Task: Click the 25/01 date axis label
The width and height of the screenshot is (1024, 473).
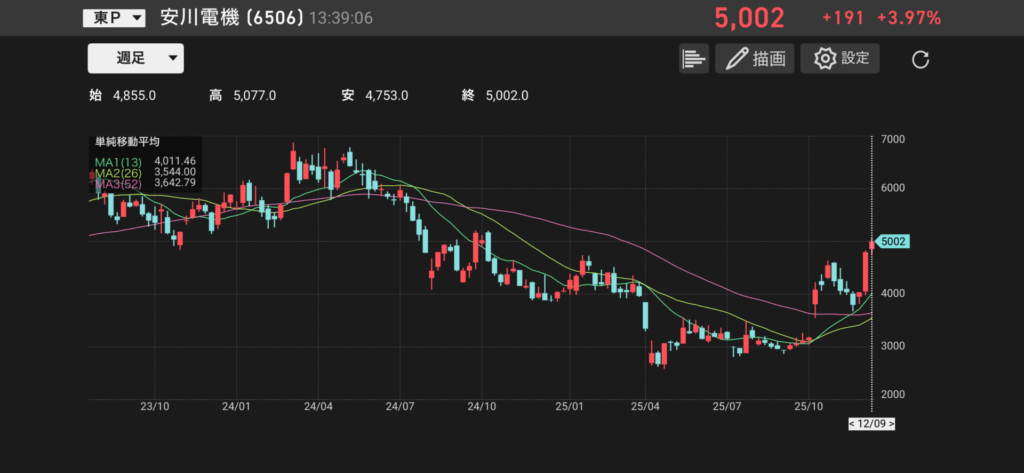Action: [x=569, y=407]
